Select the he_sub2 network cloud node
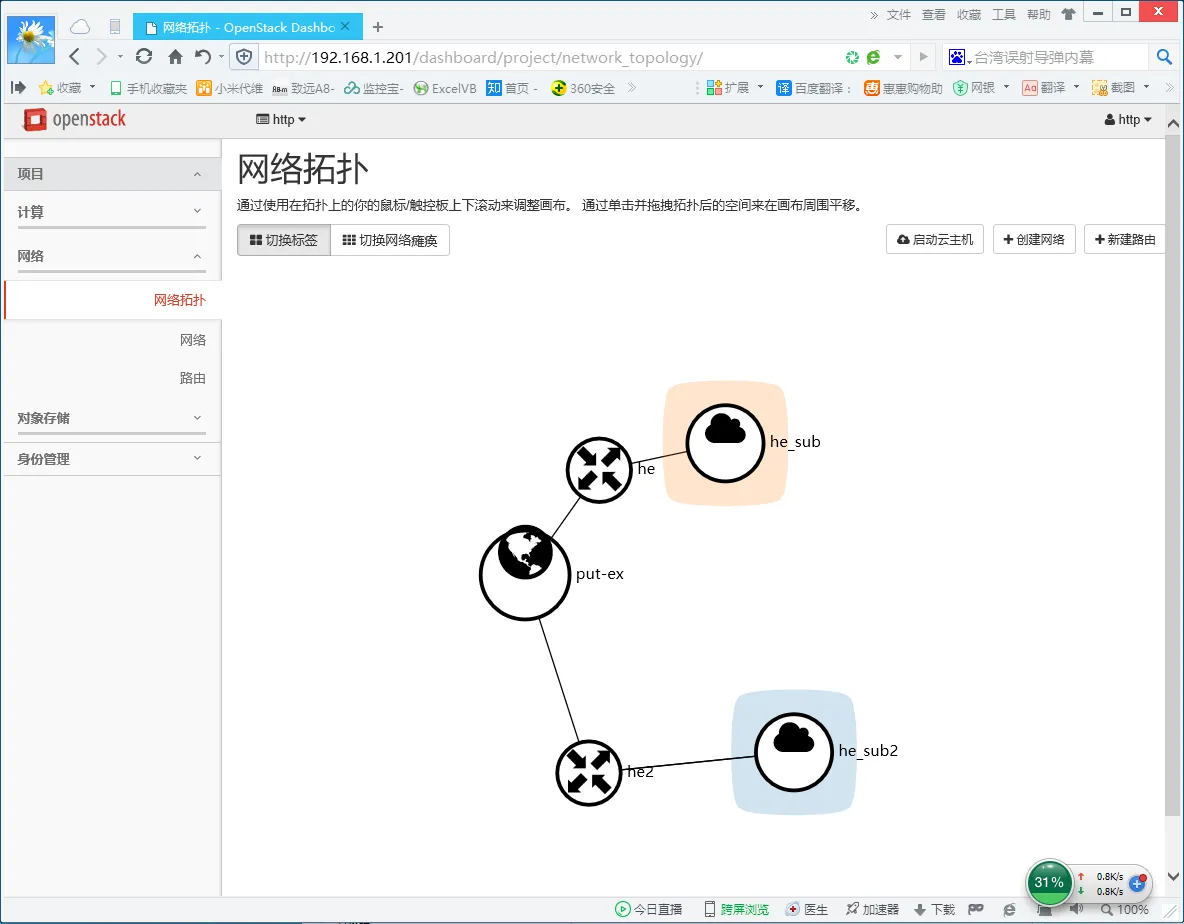 pyautogui.click(x=794, y=752)
